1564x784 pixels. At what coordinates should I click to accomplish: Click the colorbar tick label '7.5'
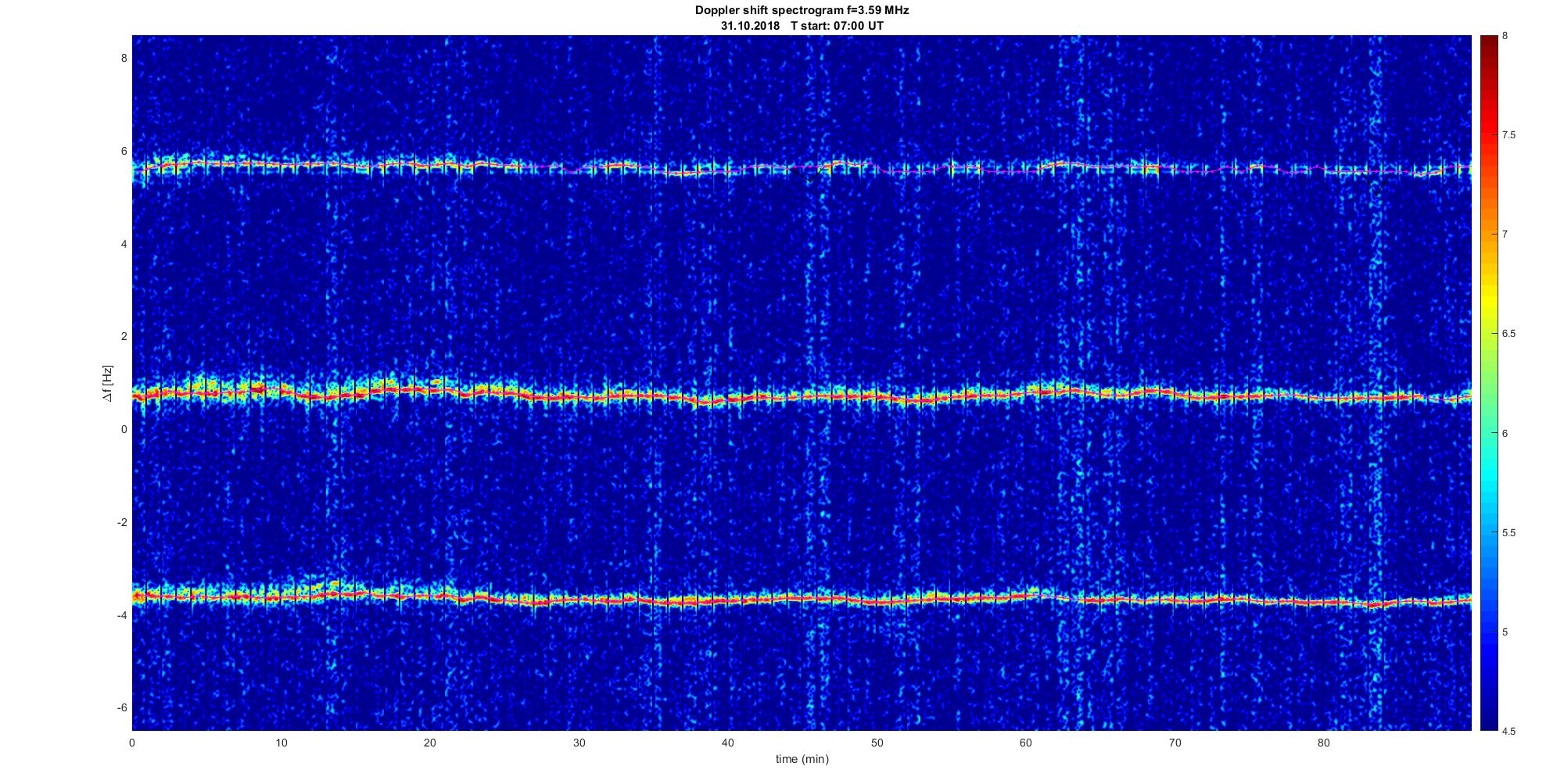(x=1508, y=135)
